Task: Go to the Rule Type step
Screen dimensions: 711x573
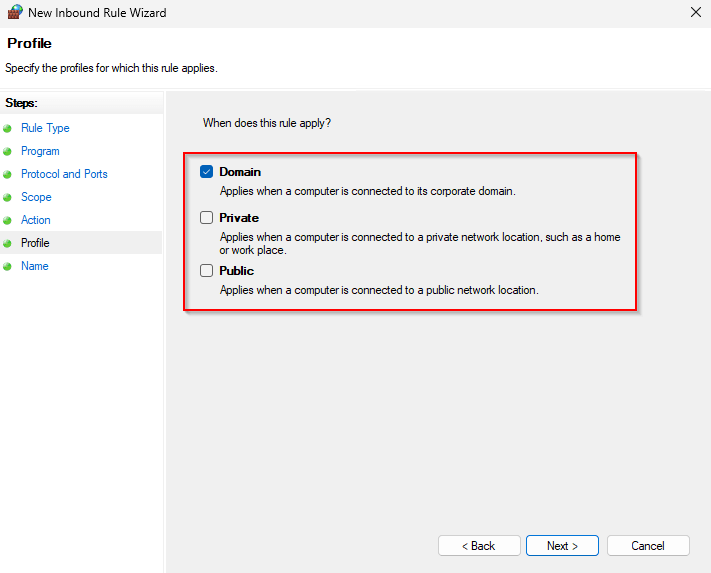Action: point(45,128)
